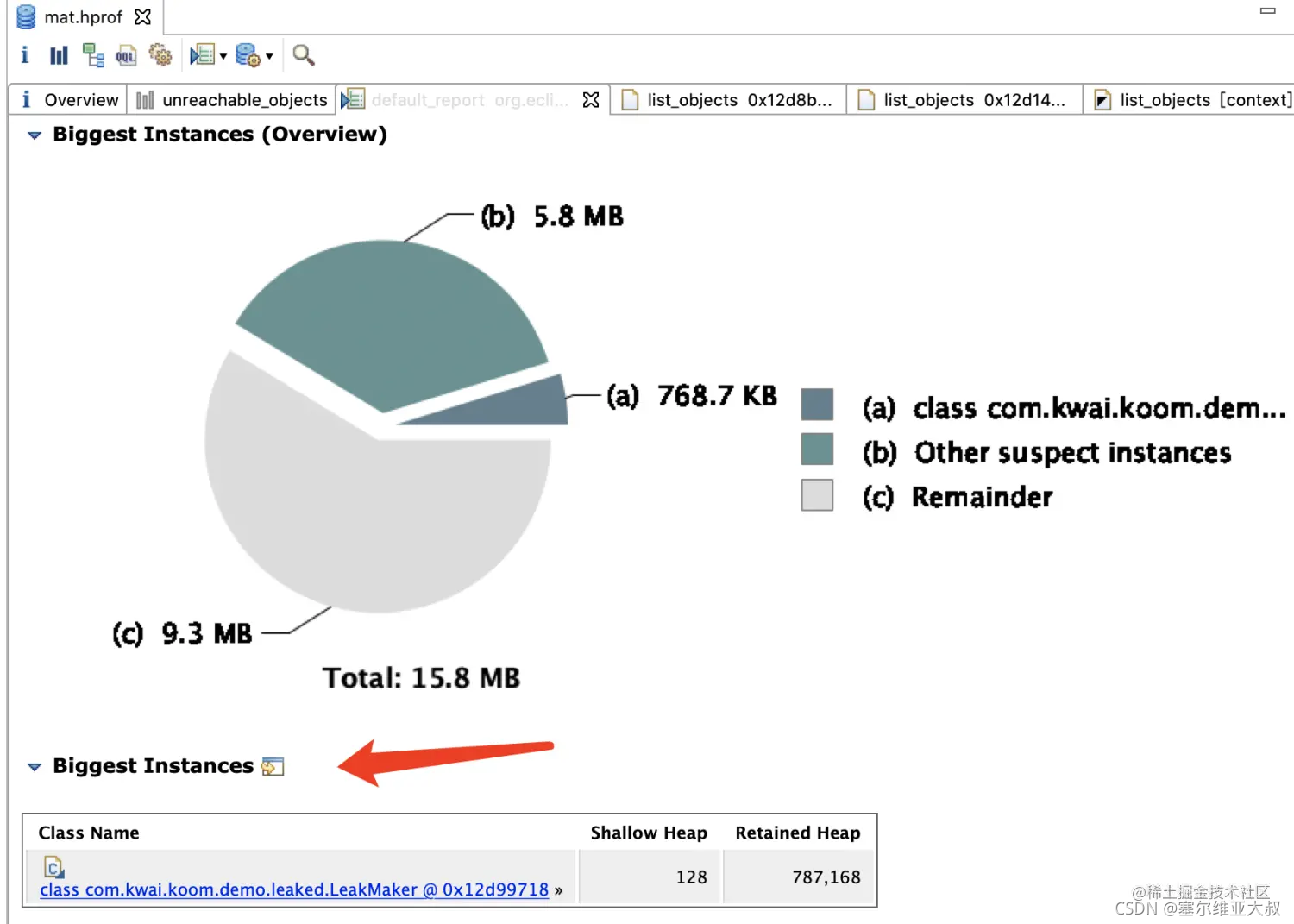Click the Total: 15.8 MB text

(x=422, y=677)
